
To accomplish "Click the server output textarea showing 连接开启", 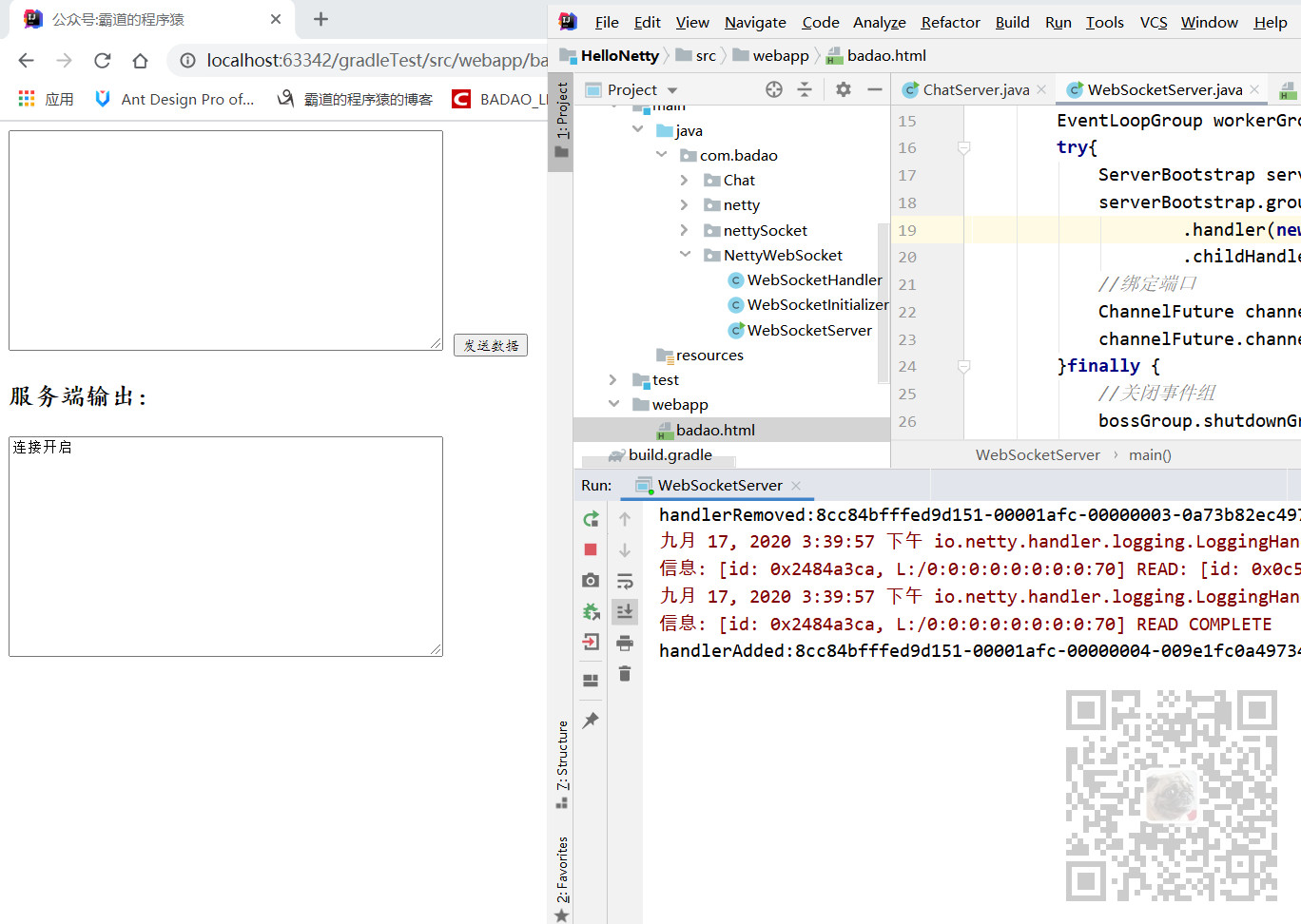I will [225, 547].
